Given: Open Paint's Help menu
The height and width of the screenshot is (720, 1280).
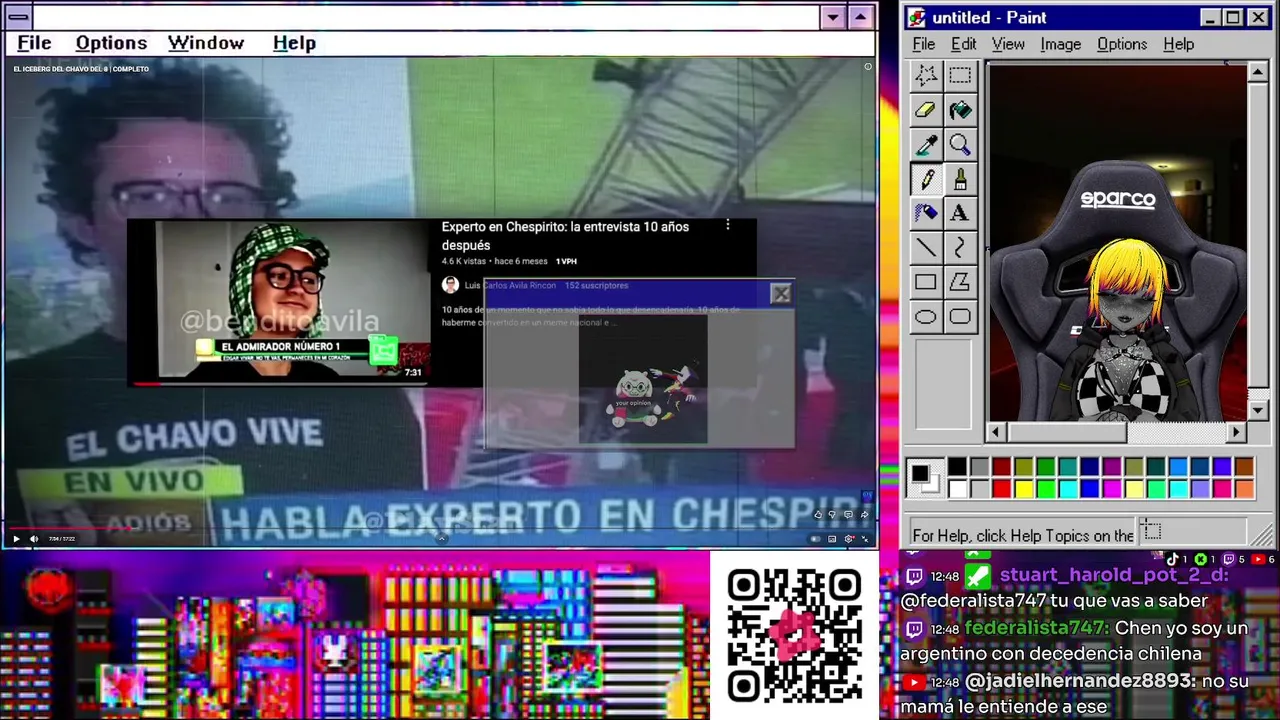Looking at the screenshot, I should click(x=1178, y=44).
